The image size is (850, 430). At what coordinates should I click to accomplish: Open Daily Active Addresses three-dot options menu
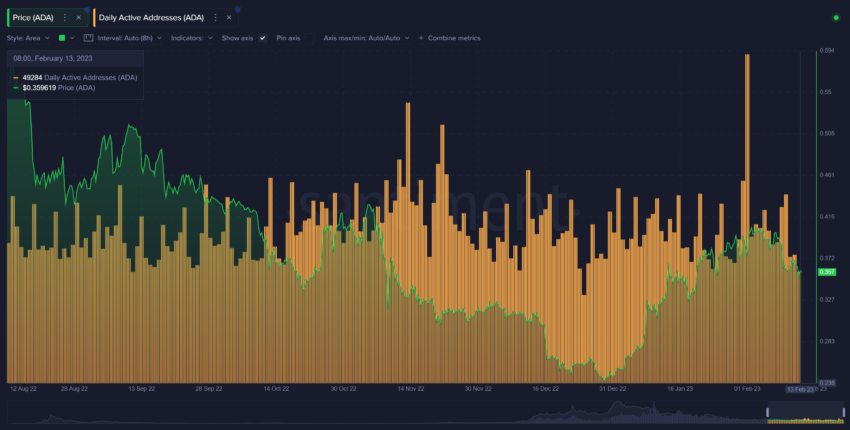[x=215, y=18]
